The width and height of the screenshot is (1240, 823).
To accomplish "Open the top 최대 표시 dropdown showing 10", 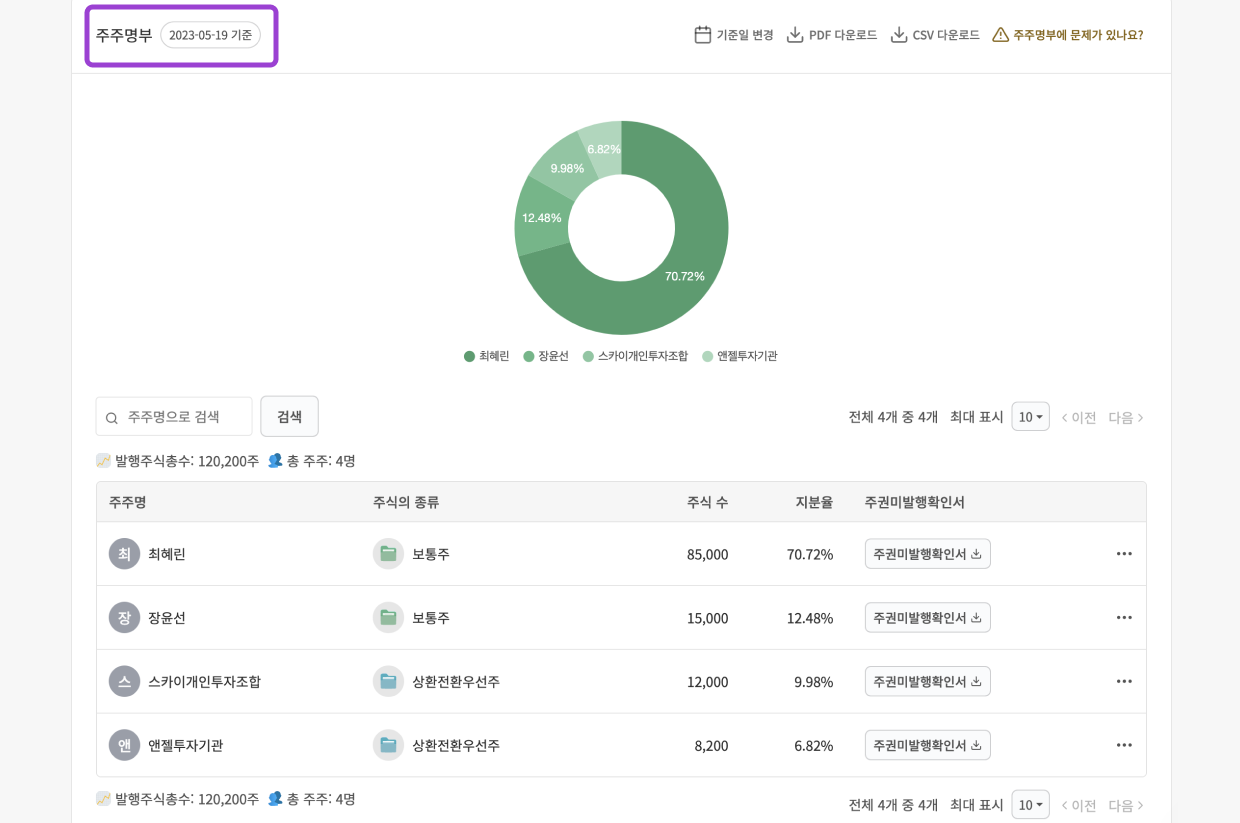I will click(1030, 417).
